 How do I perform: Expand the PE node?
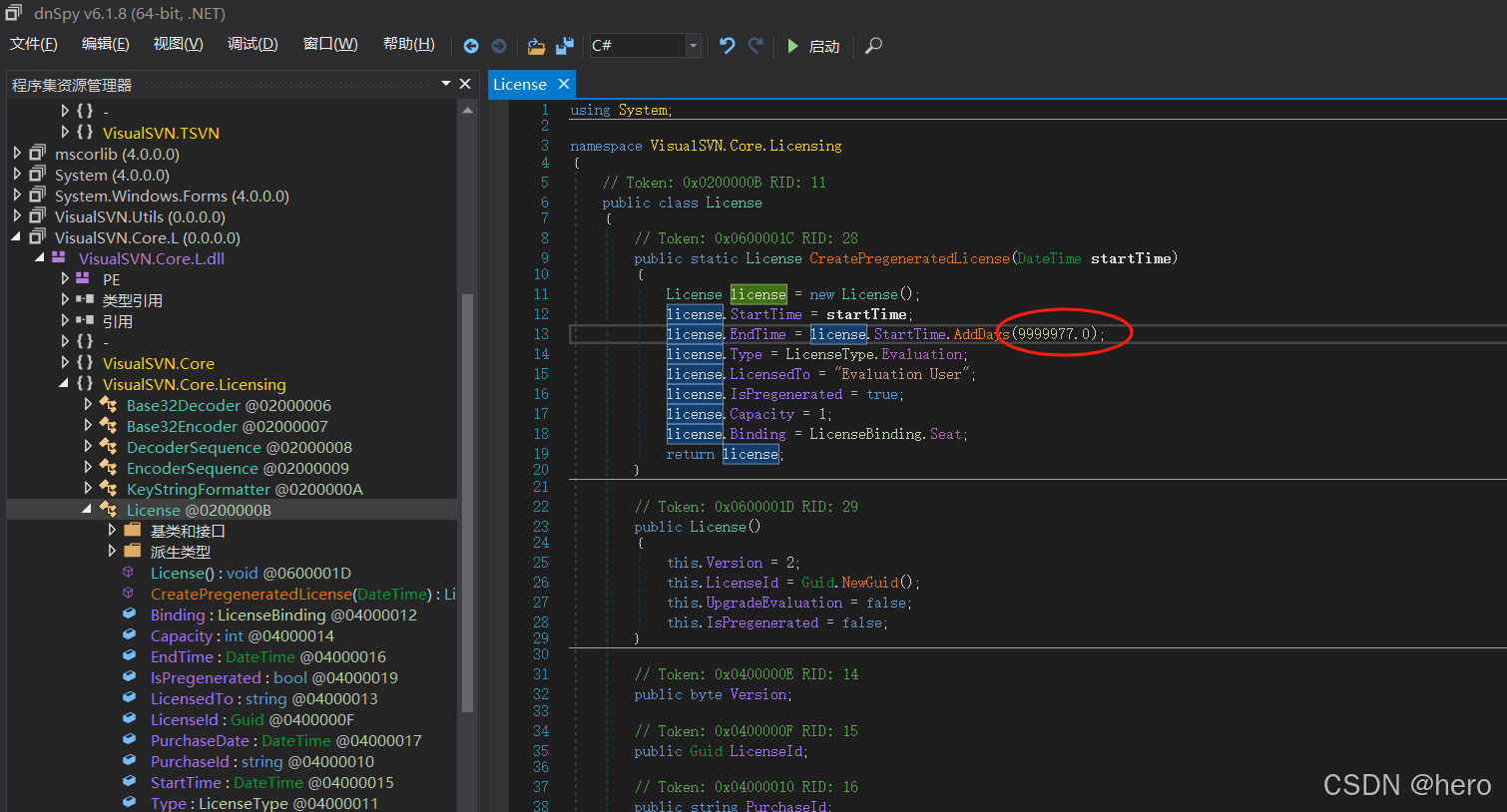click(65, 279)
